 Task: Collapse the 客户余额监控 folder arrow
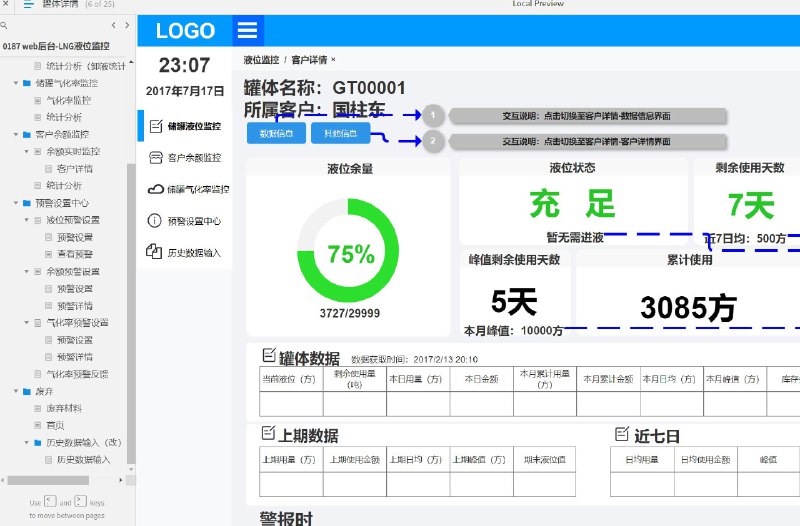tap(16, 135)
